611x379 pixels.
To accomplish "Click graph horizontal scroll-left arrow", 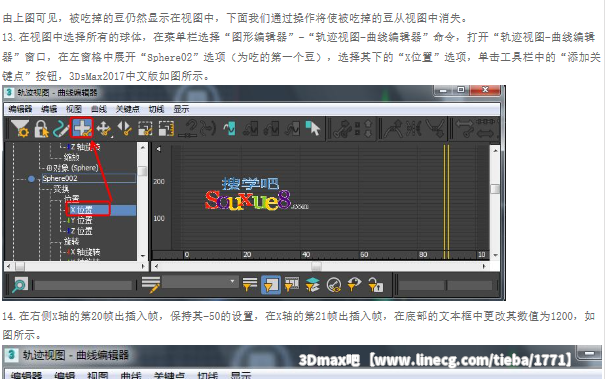I will tap(156, 266).
